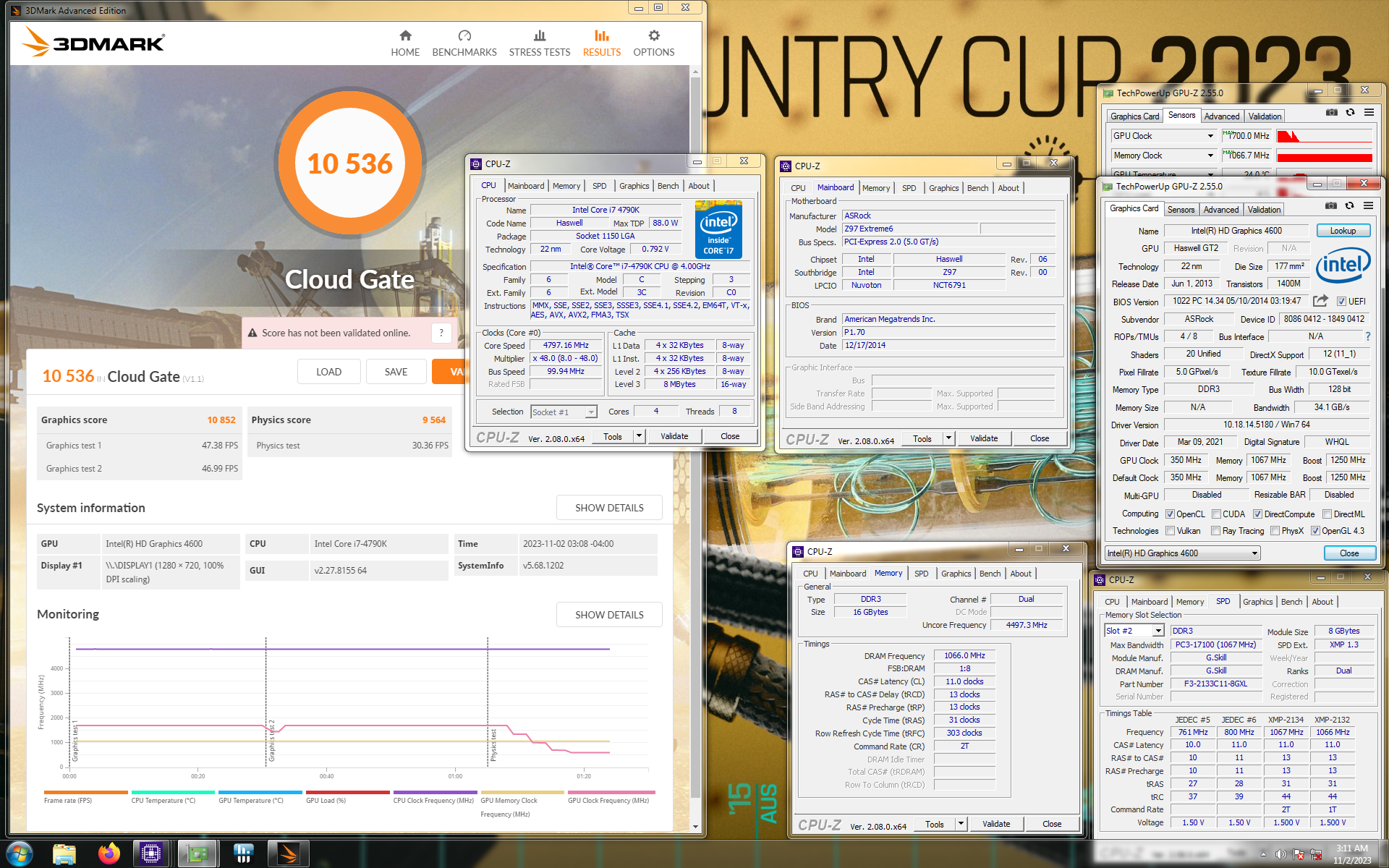Image resolution: width=1389 pixels, height=868 pixels.
Task: Click the volume speaker icon in system tray
Action: [1280, 854]
